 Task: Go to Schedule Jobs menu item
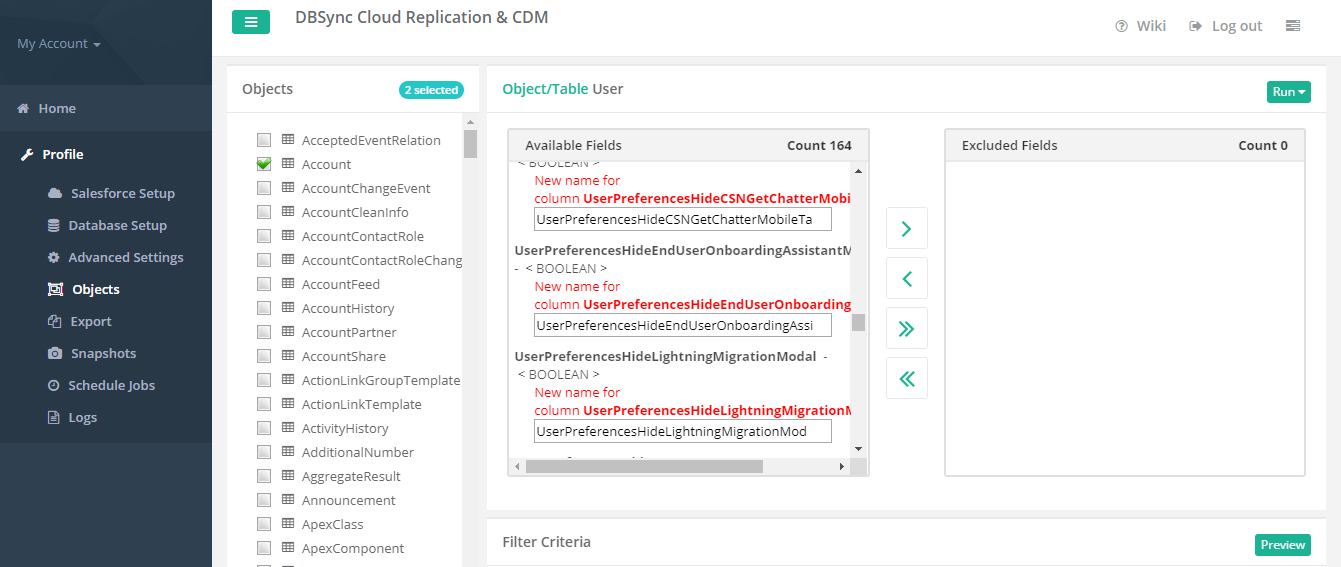(x=111, y=385)
